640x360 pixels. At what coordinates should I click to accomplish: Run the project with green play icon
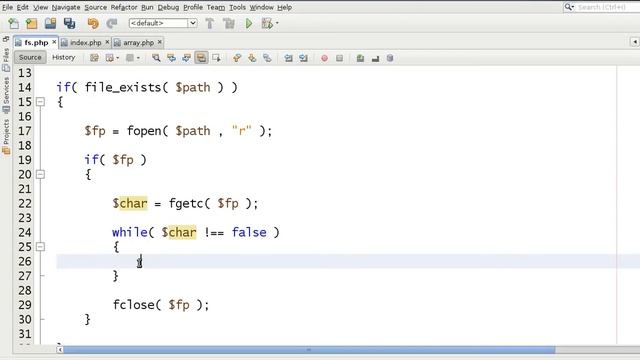coord(249,23)
